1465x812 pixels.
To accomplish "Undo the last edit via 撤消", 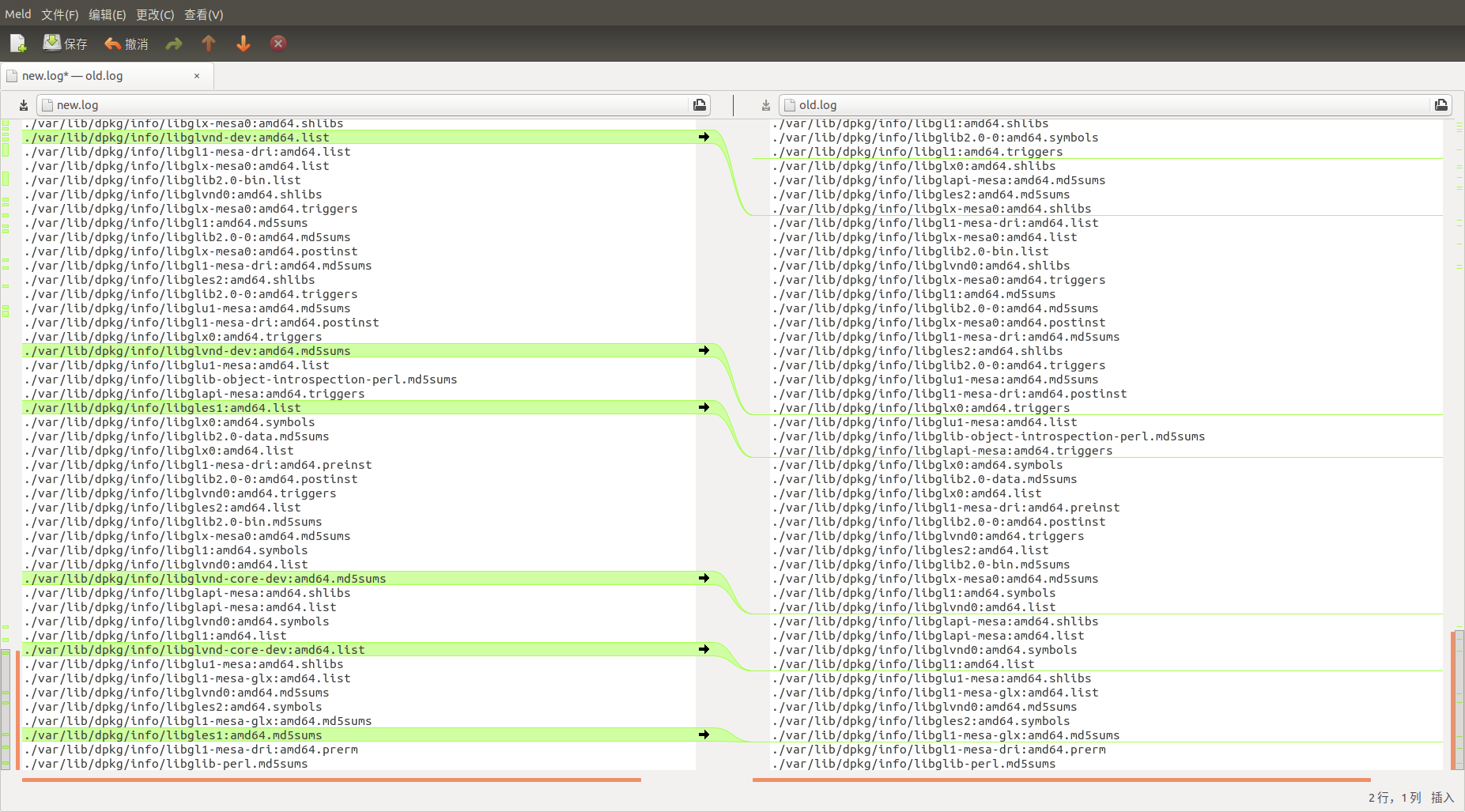I will click(x=126, y=43).
